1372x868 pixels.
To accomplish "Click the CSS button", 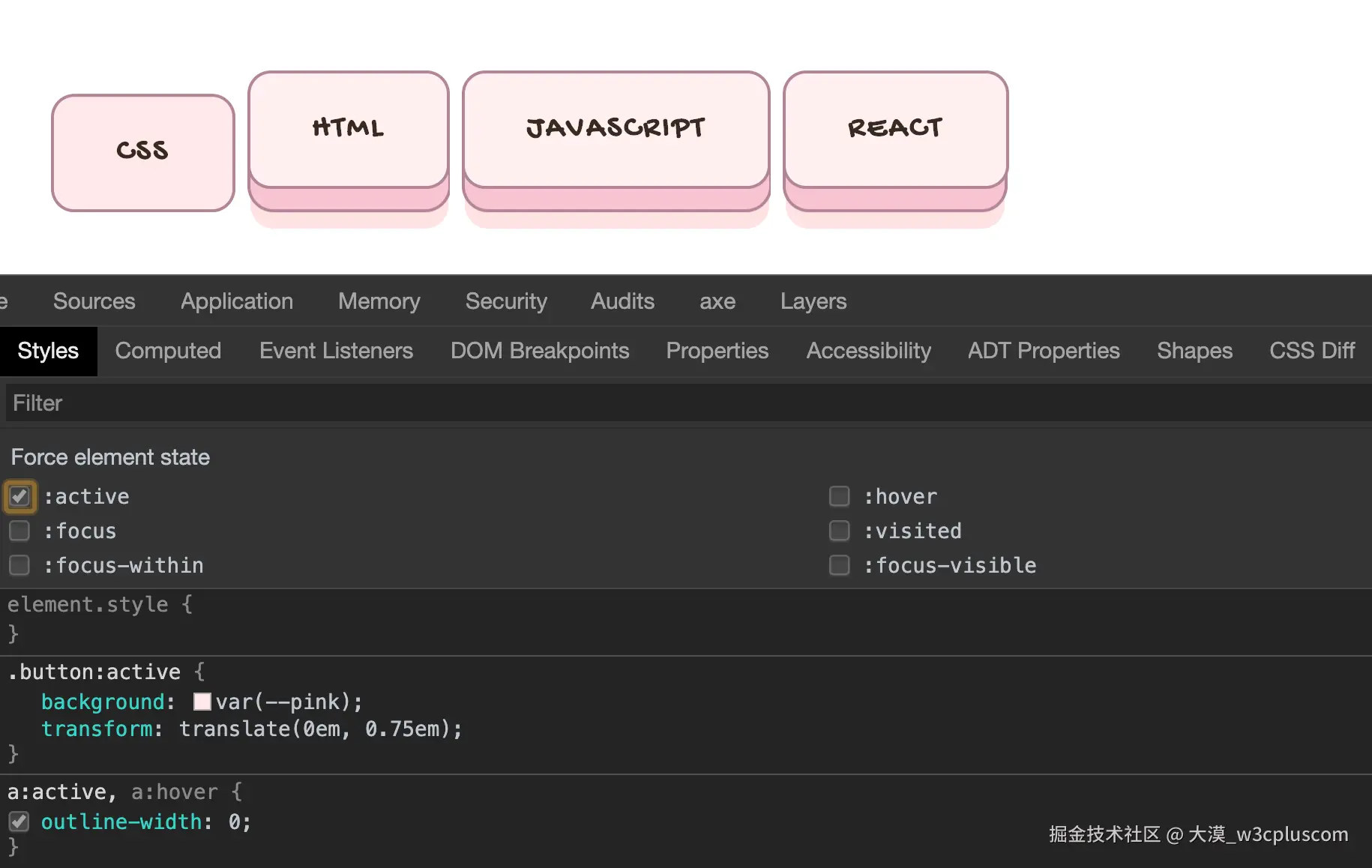I will click(142, 152).
